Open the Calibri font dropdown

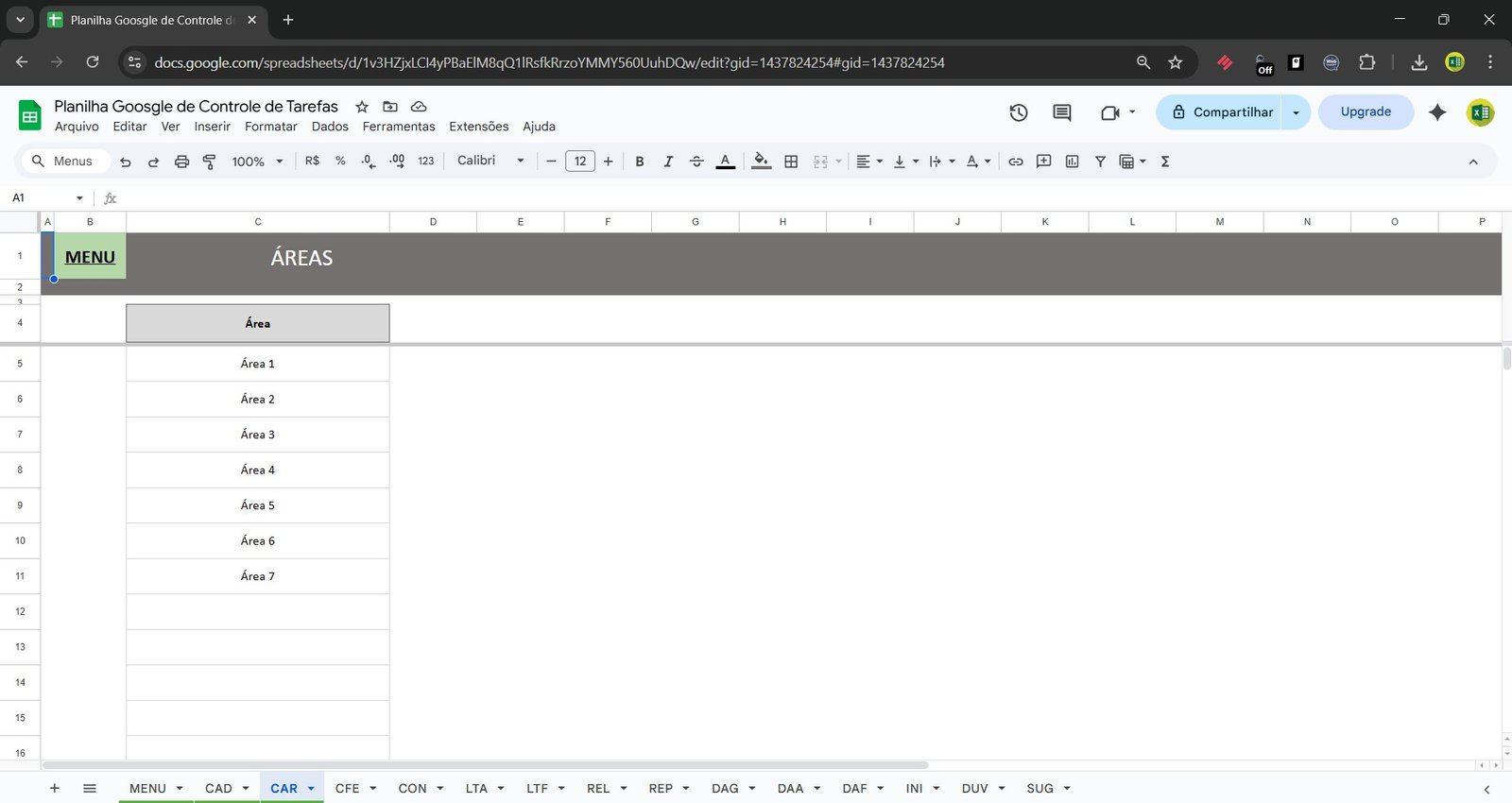click(490, 162)
